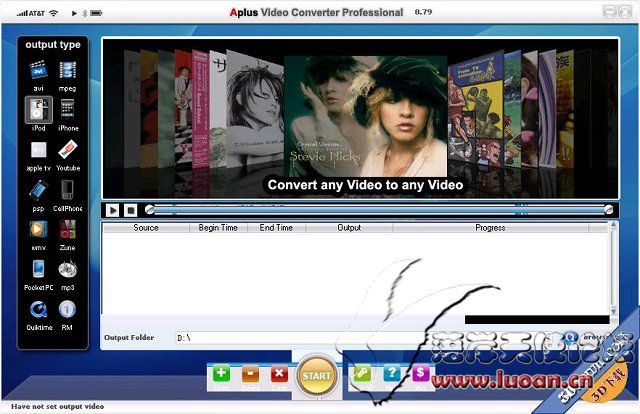Choose the iPod output format

(x=38, y=110)
